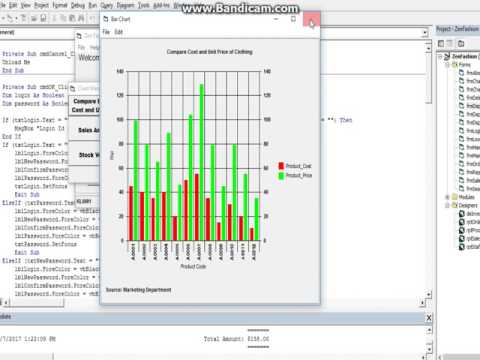This screenshot has height=360, width=480.
Task: Open the procedure dropdown arrow above code
Action: 425,33
